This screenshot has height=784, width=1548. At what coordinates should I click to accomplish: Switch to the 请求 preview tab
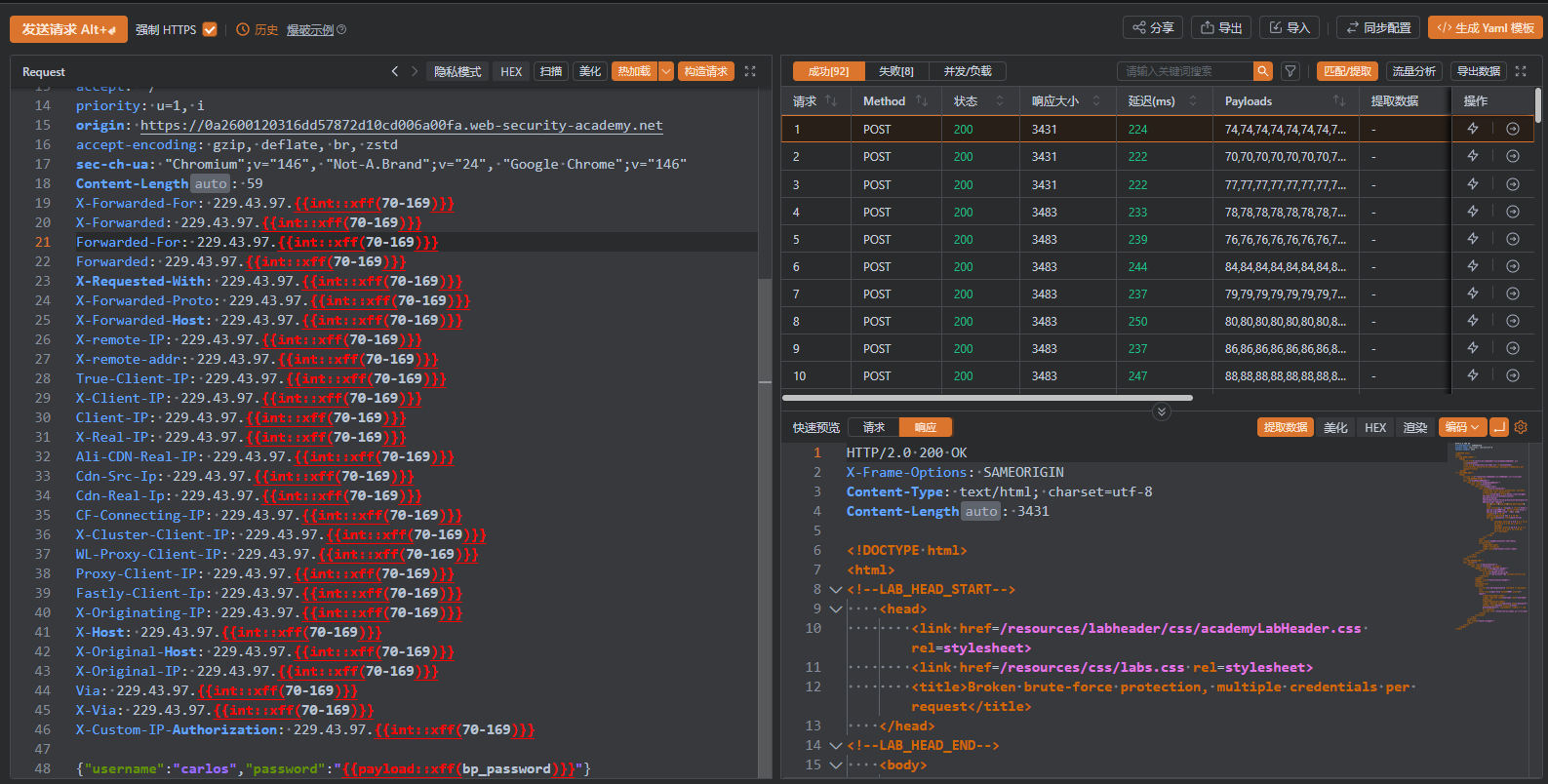point(873,427)
